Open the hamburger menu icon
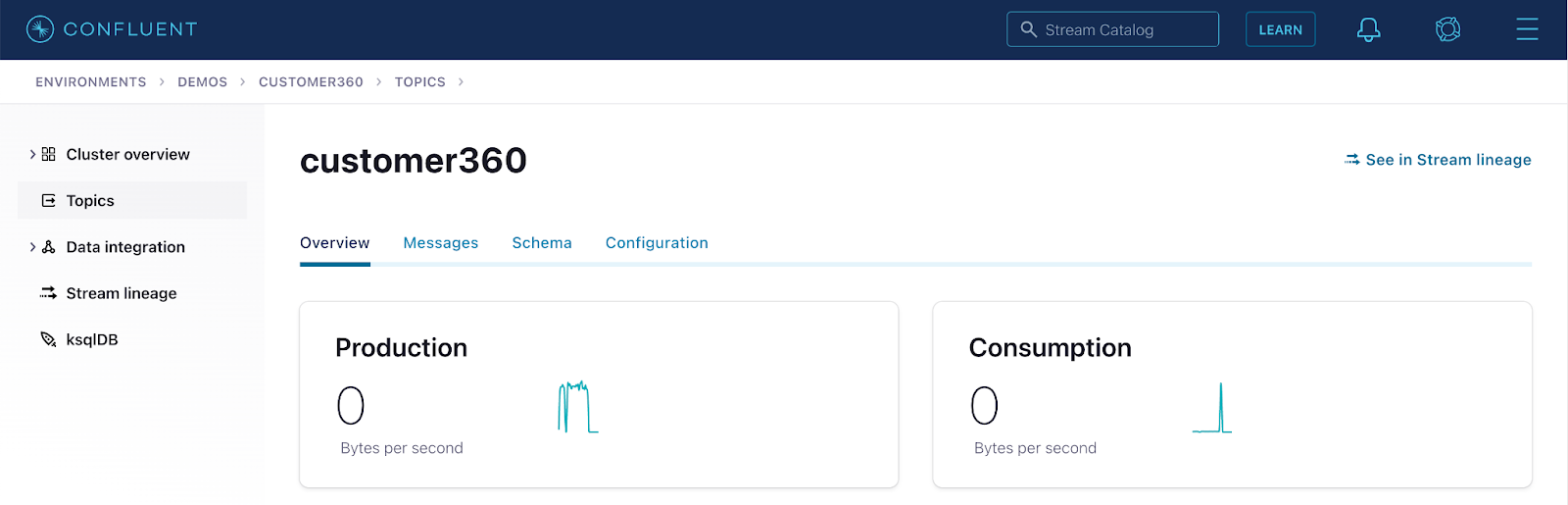This screenshot has height=505, width=1568. tap(1527, 29)
